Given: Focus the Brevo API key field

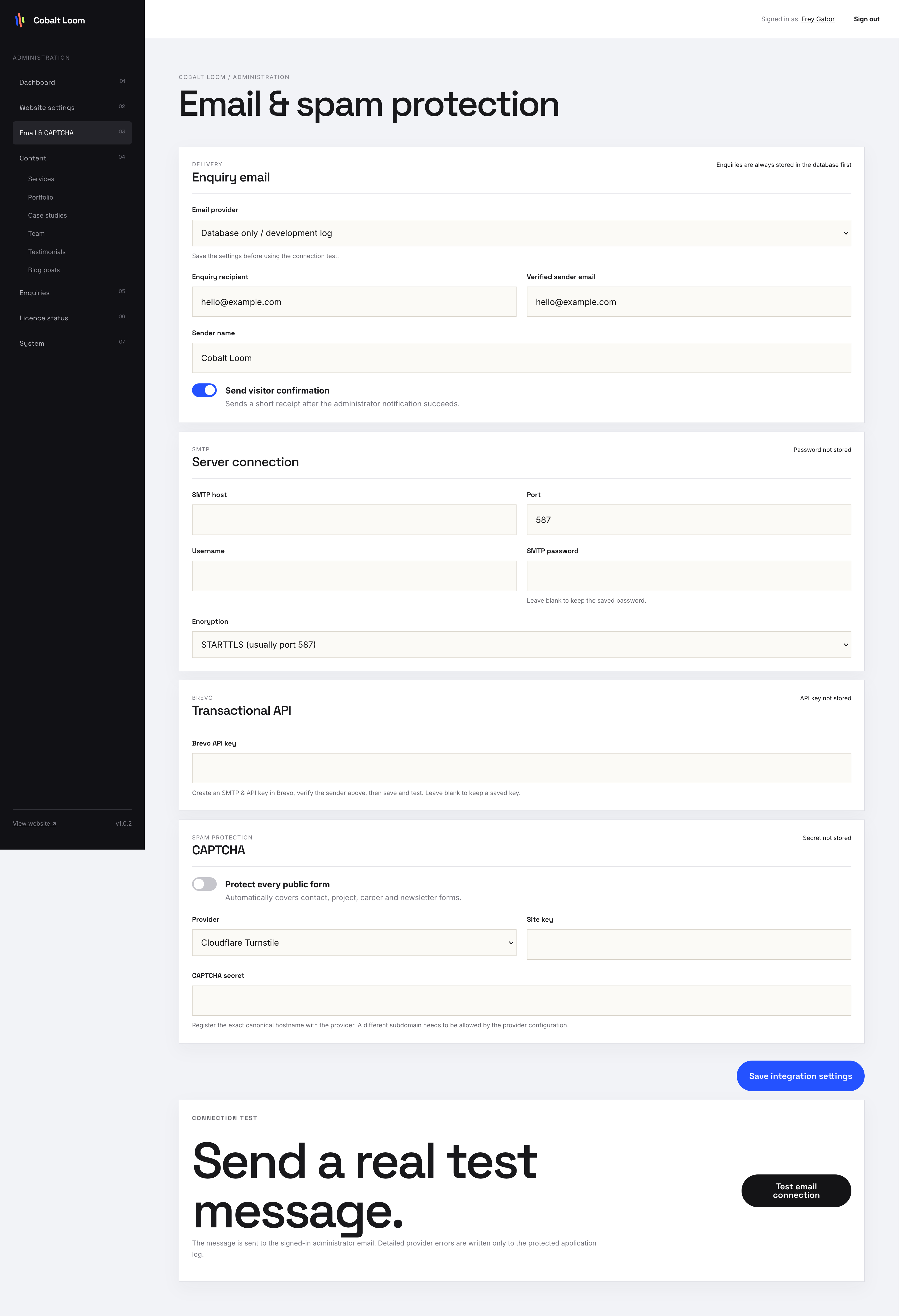Looking at the screenshot, I should [521, 768].
